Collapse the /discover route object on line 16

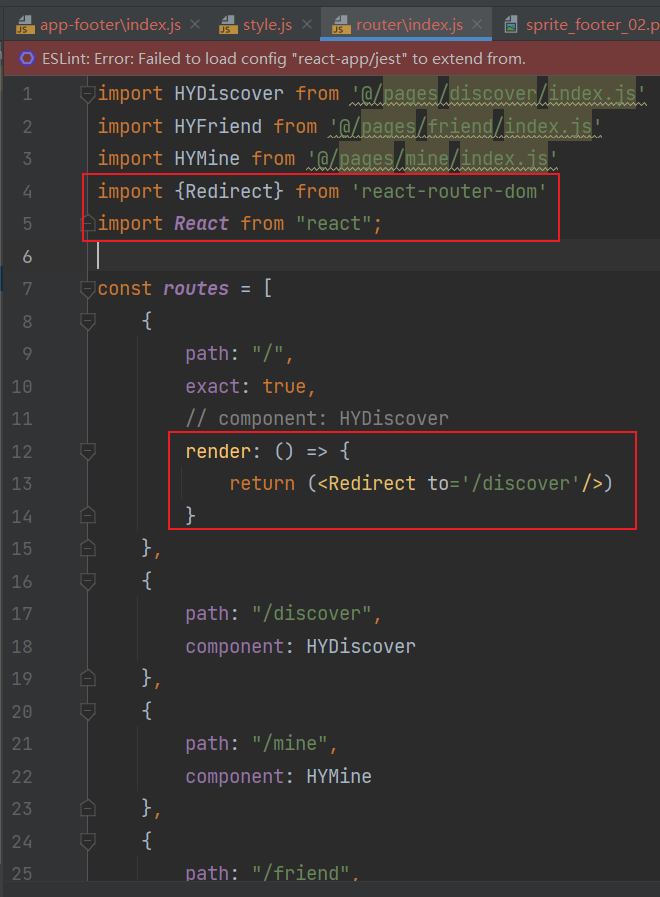[88, 582]
